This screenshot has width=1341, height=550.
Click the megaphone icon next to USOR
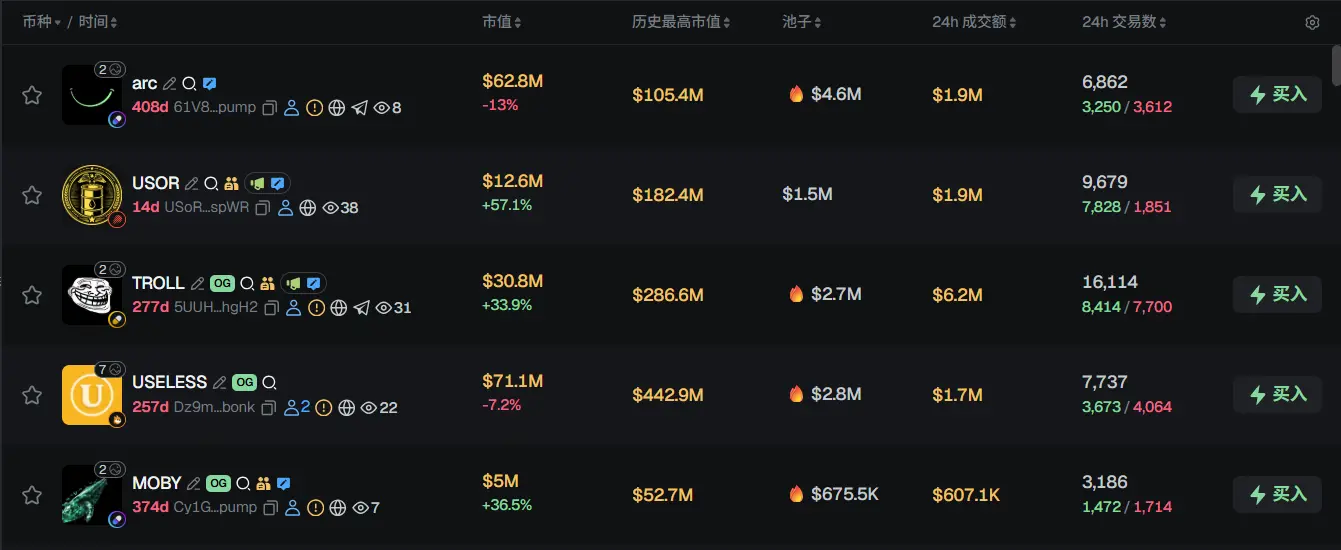[x=258, y=184]
